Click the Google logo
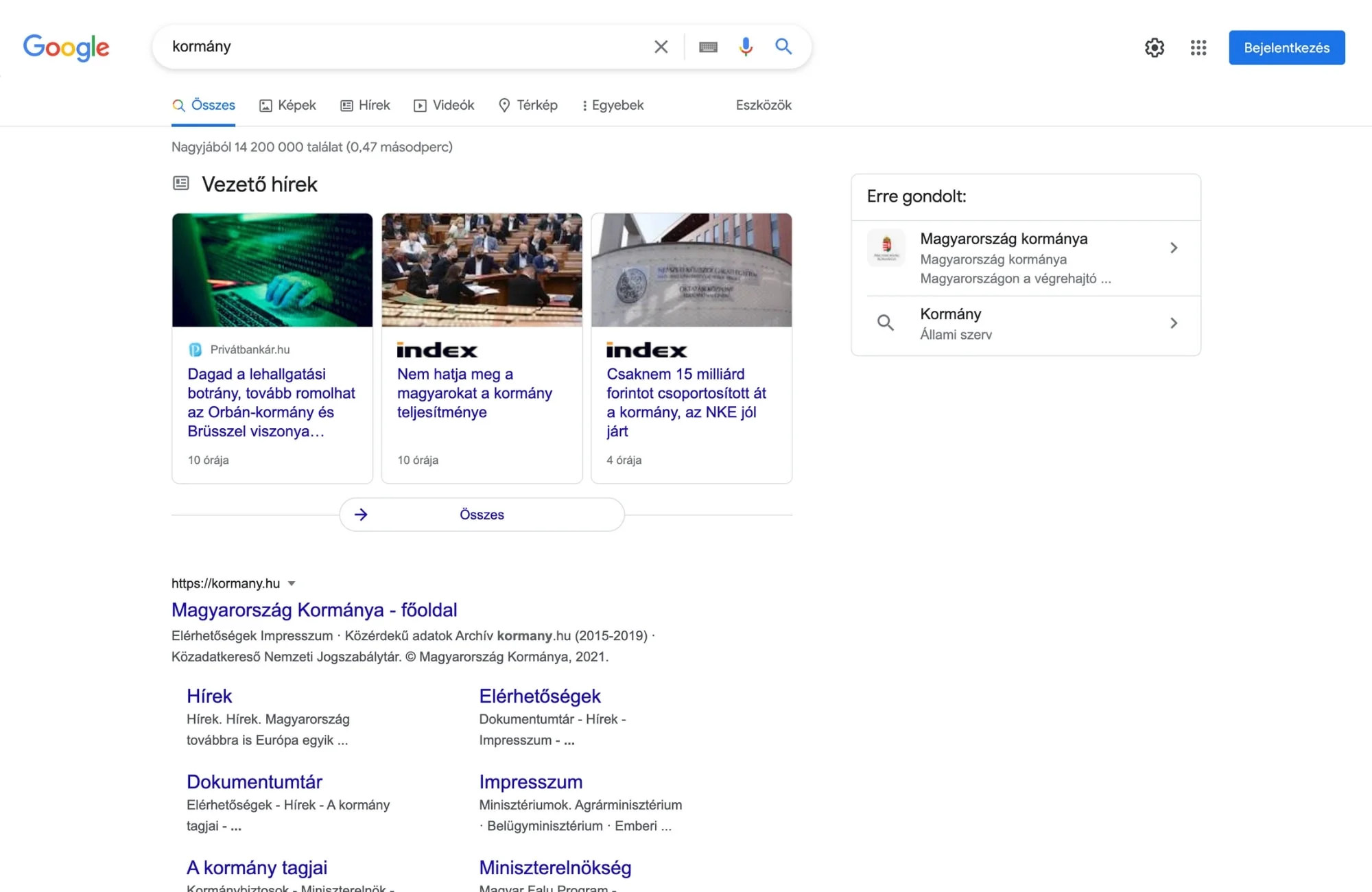1372x892 pixels. click(x=66, y=47)
